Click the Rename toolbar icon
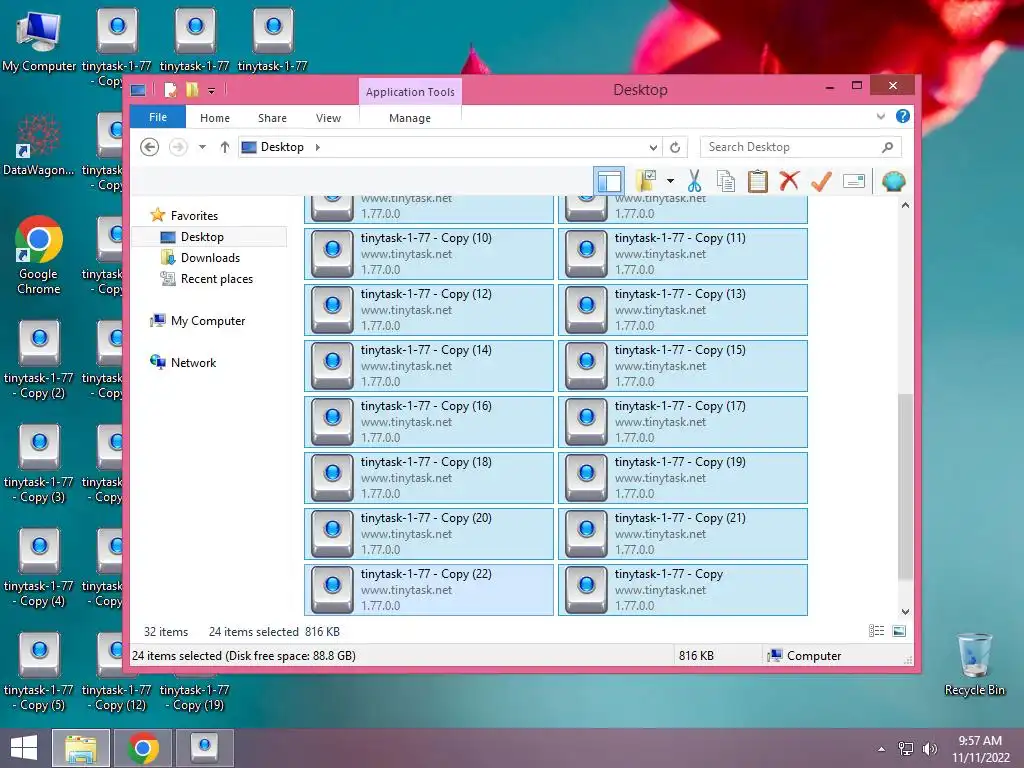The width and height of the screenshot is (1024, 768). 854,181
